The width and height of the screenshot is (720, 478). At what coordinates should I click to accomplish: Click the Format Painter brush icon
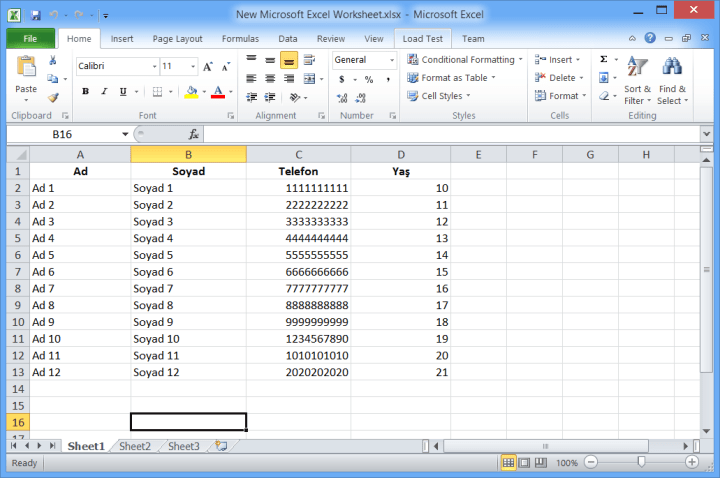53,98
